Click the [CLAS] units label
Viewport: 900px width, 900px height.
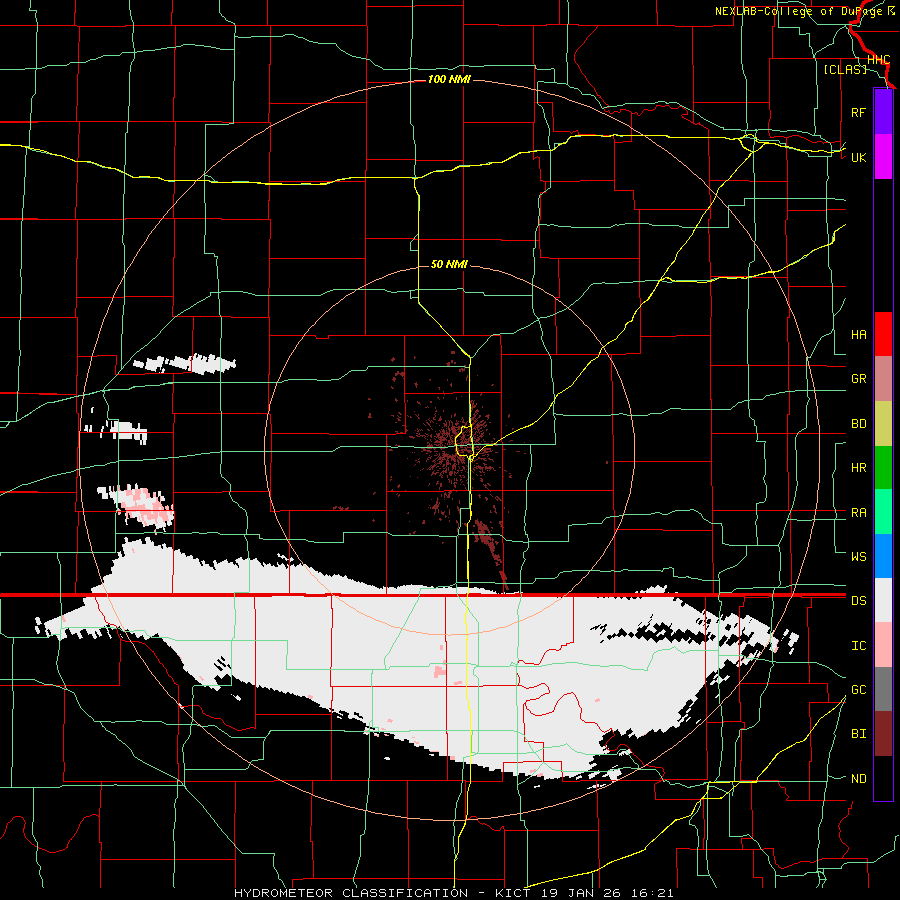click(845, 69)
